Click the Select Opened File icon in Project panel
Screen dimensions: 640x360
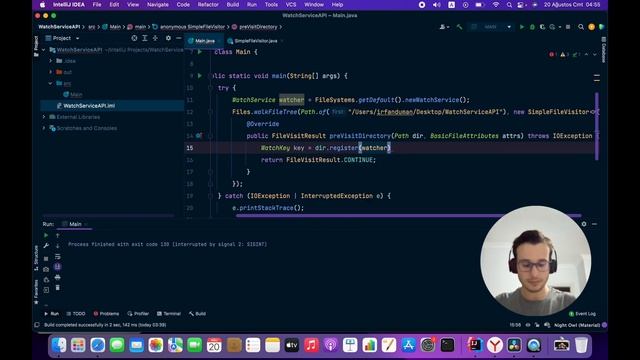[134, 38]
